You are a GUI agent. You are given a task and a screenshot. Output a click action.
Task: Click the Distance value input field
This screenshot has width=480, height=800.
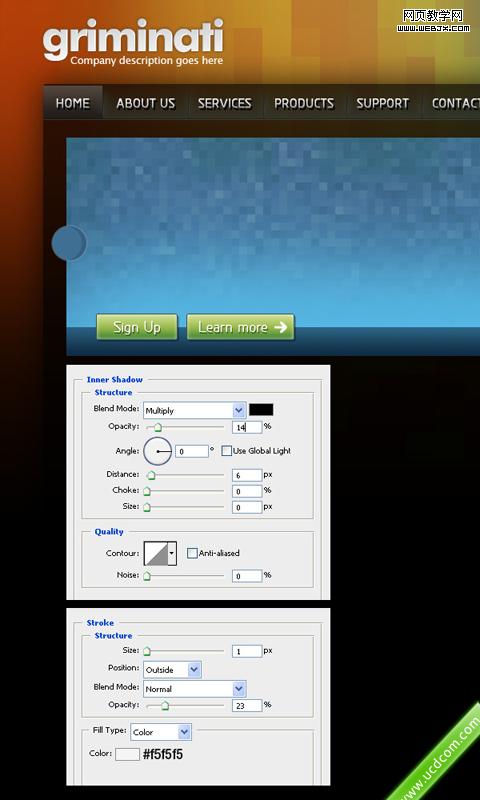(247, 475)
